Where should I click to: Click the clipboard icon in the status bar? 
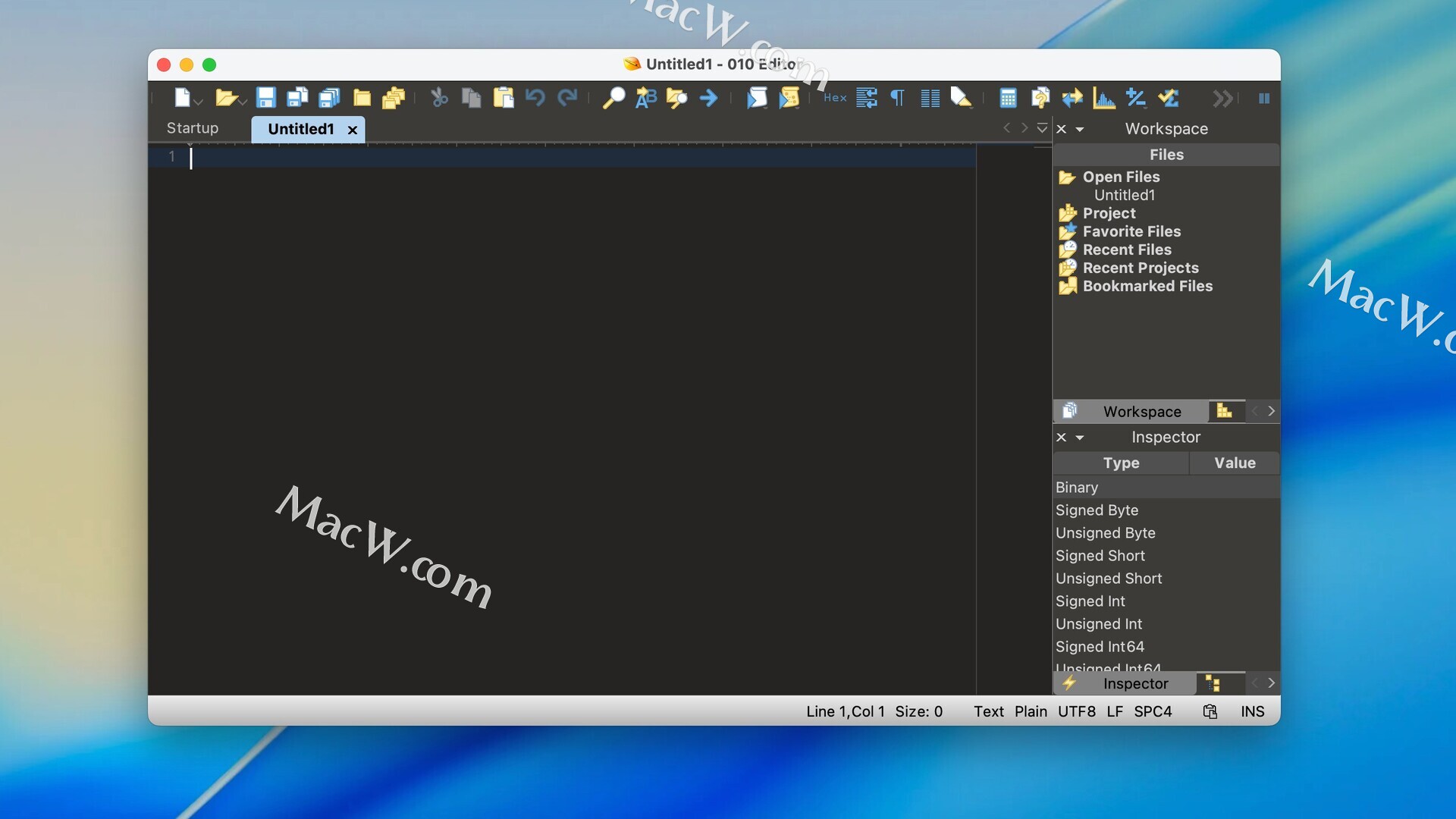1210,711
